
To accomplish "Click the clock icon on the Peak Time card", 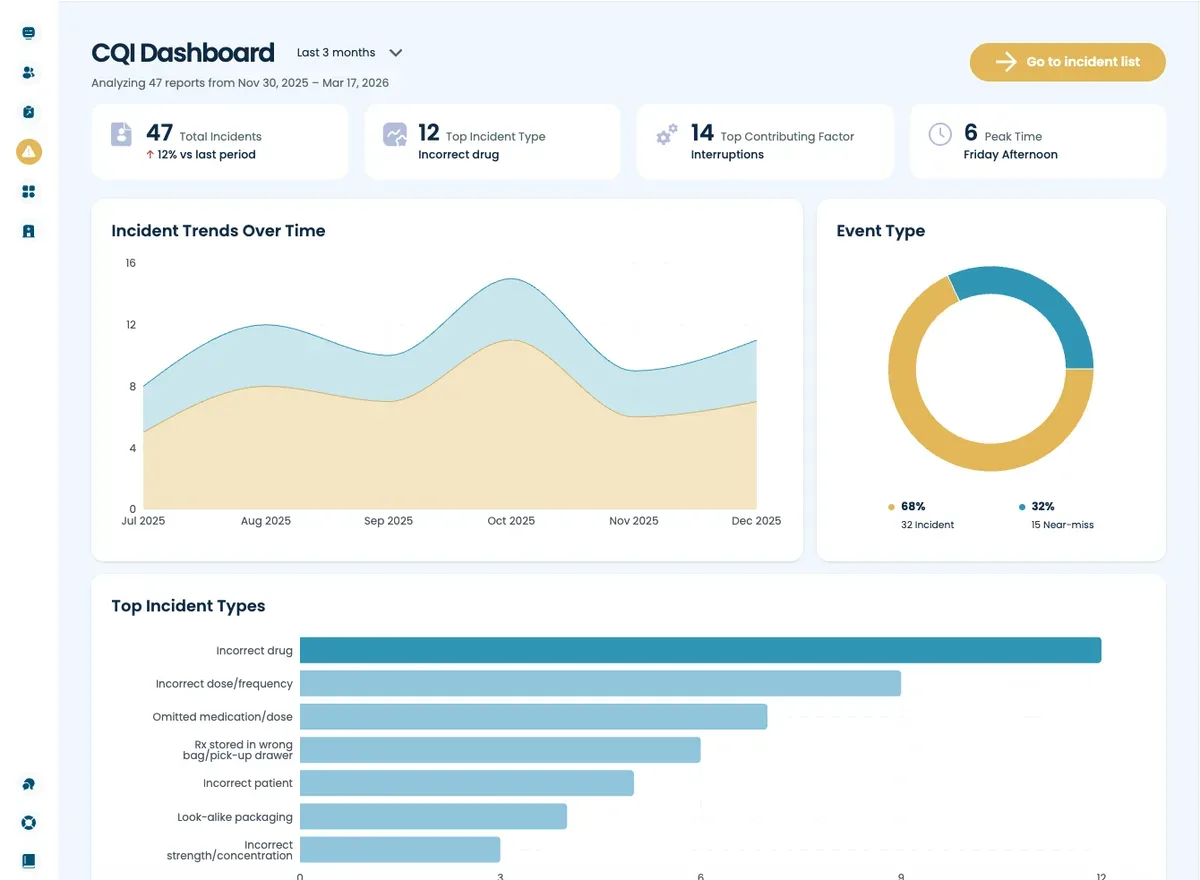I will [939, 132].
